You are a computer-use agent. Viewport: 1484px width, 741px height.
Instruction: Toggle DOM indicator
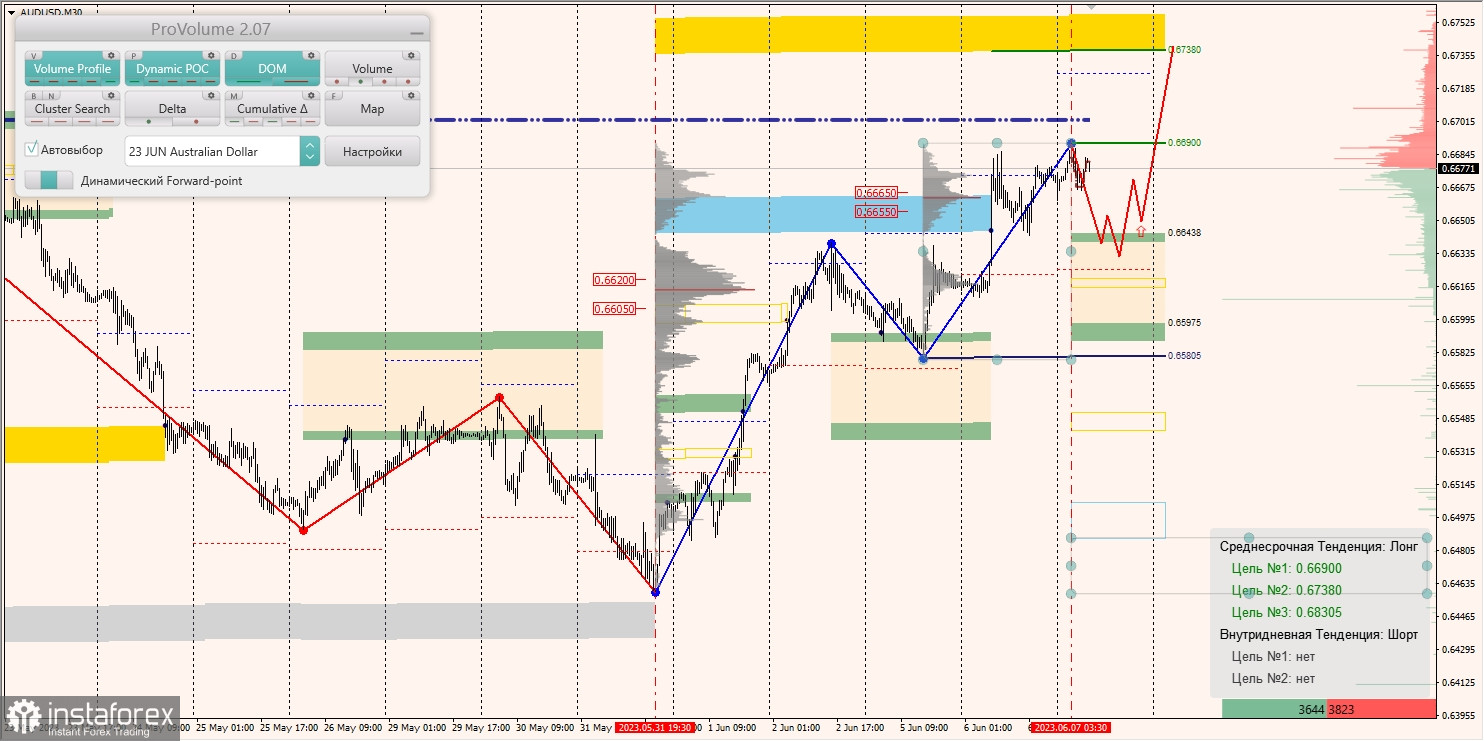click(272, 69)
